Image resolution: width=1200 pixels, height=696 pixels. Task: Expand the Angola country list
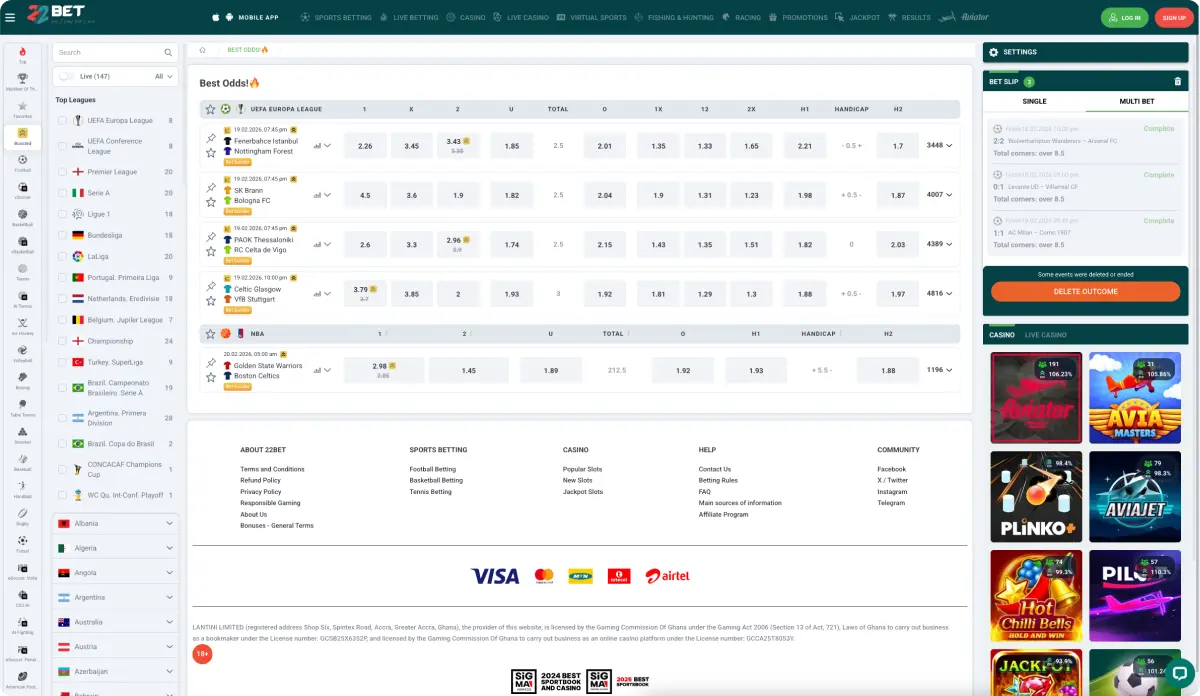click(x=115, y=573)
